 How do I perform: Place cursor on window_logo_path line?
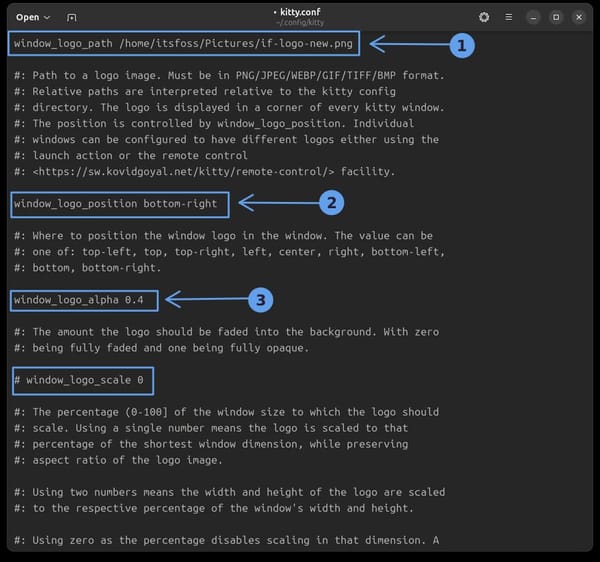183,43
